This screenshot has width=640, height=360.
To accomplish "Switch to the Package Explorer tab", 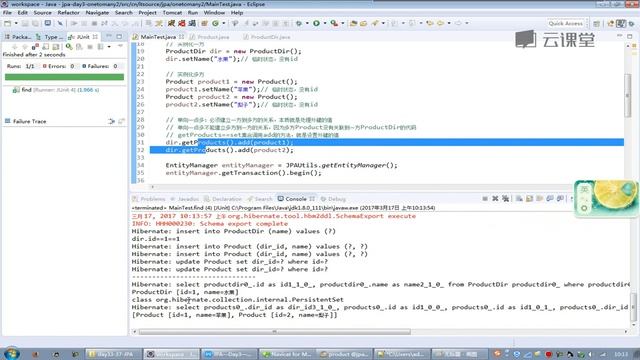I will [18, 37].
